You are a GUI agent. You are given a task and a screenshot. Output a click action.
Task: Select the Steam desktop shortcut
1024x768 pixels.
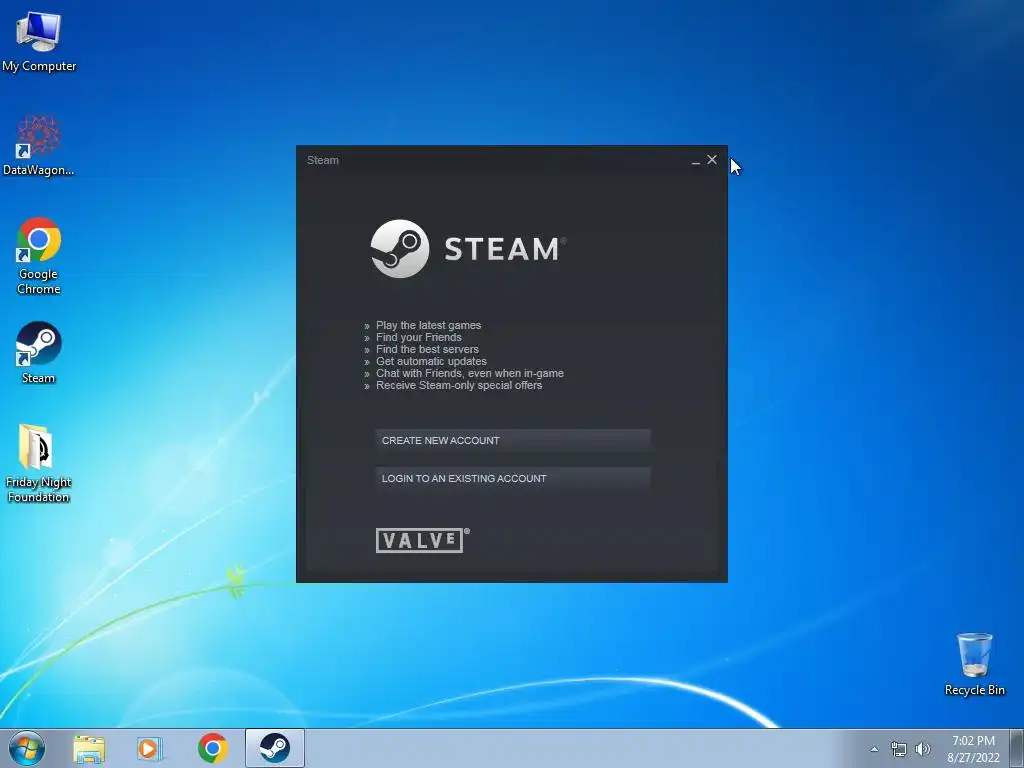click(39, 351)
